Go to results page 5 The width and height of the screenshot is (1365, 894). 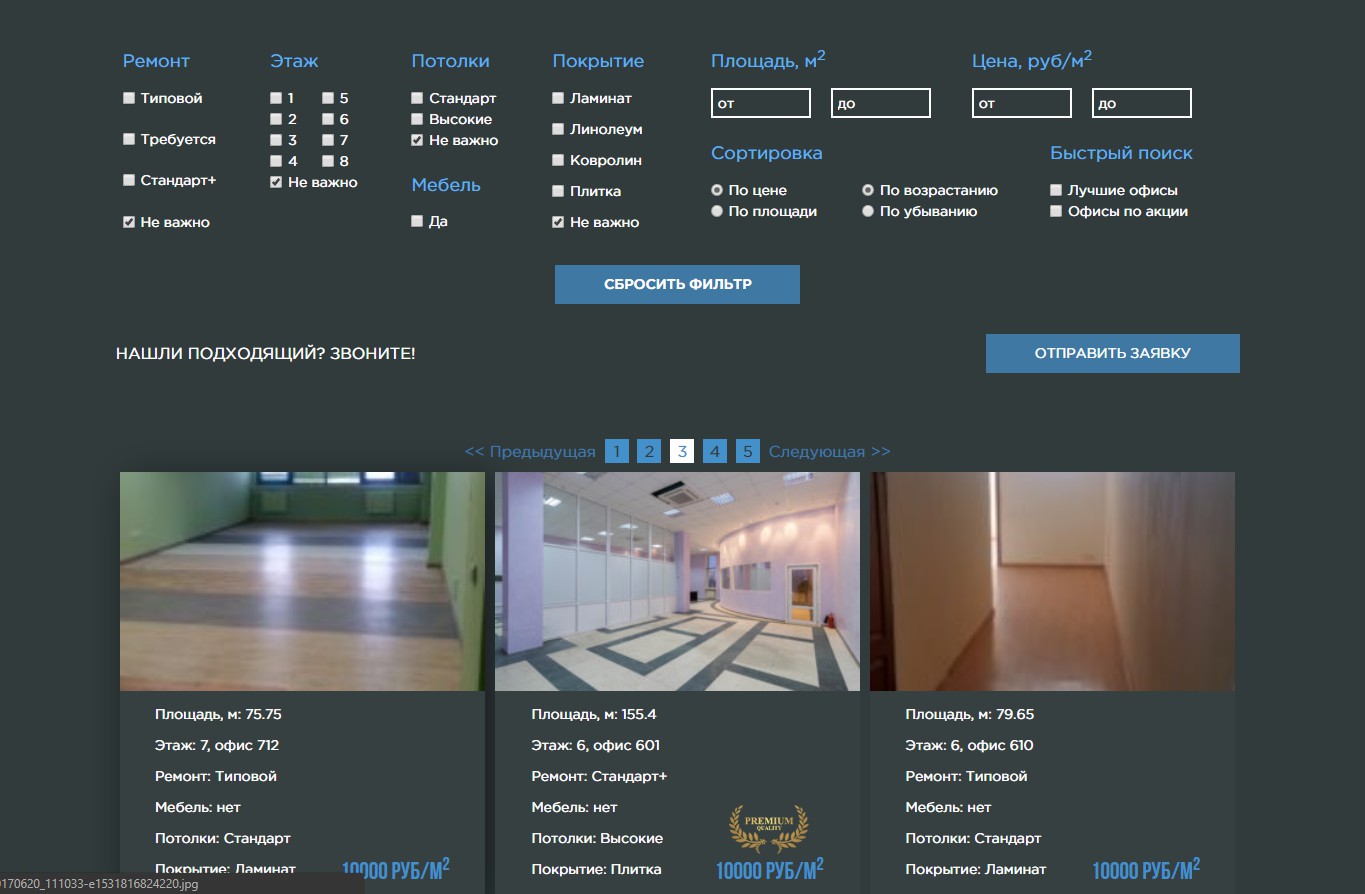tap(747, 450)
